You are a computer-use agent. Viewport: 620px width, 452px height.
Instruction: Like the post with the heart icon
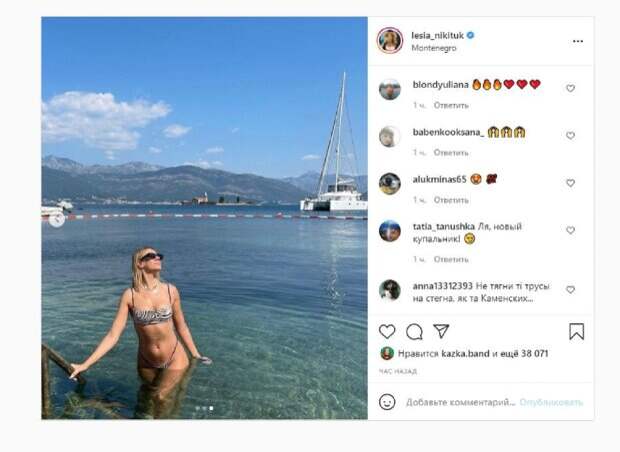click(x=387, y=331)
